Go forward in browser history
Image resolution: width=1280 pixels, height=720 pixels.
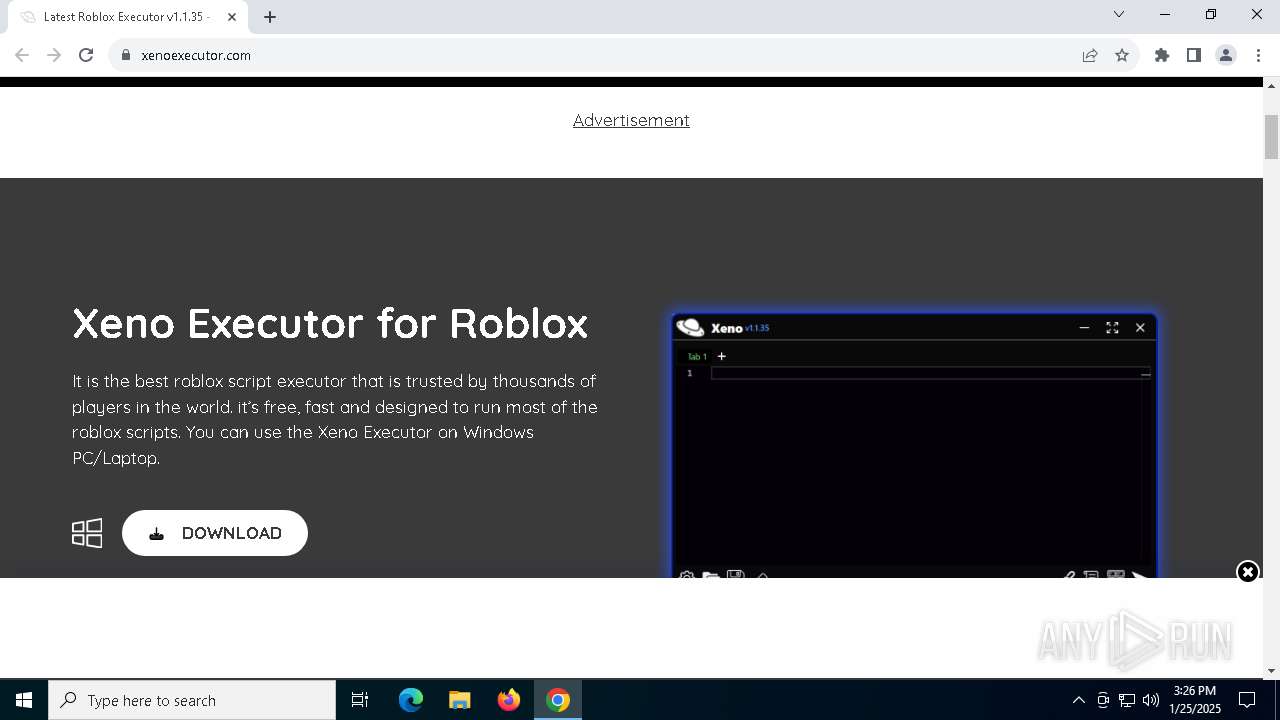(54, 56)
